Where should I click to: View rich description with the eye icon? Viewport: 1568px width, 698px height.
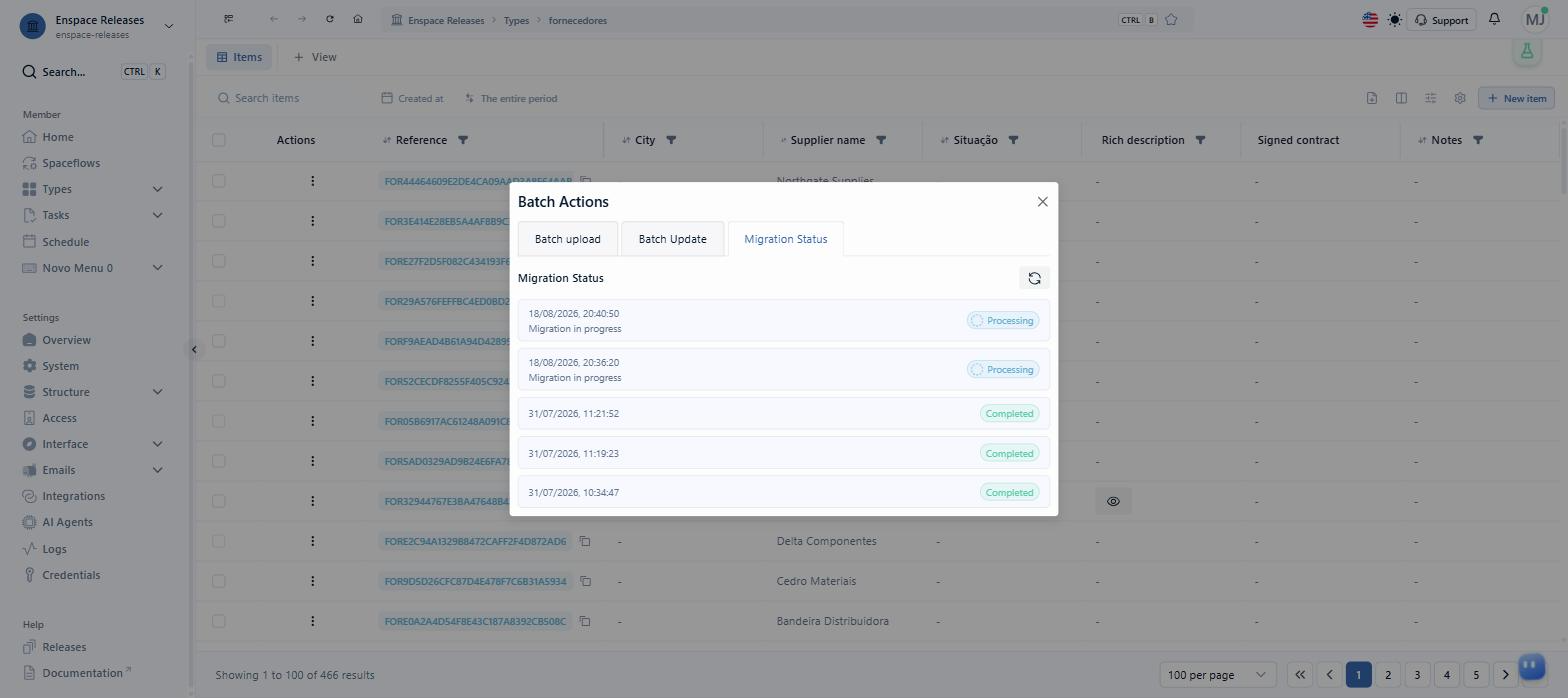click(1113, 501)
